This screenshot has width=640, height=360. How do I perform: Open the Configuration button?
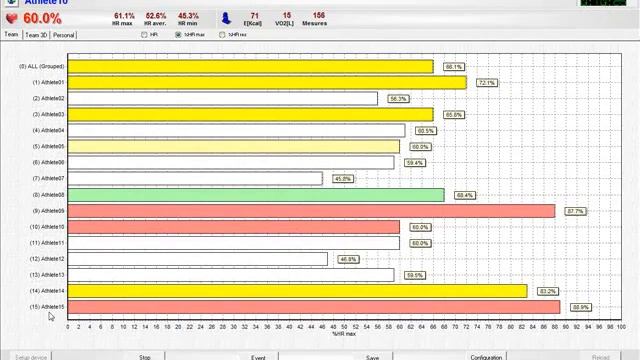(x=486, y=357)
